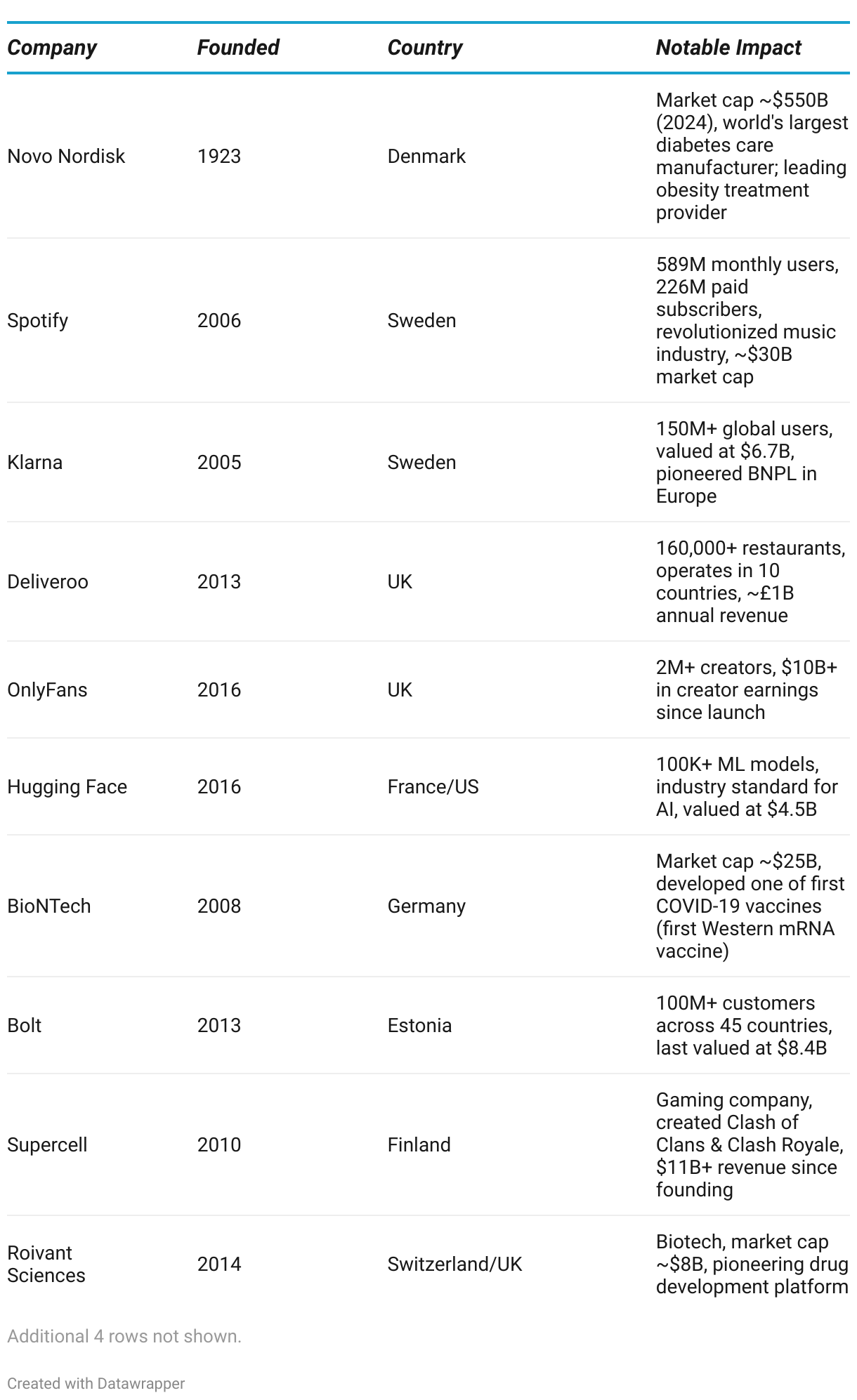The width and height of the screenshot is (857, 1400).
Task: Click the Founded column header
Action: [x=237, y=48]
